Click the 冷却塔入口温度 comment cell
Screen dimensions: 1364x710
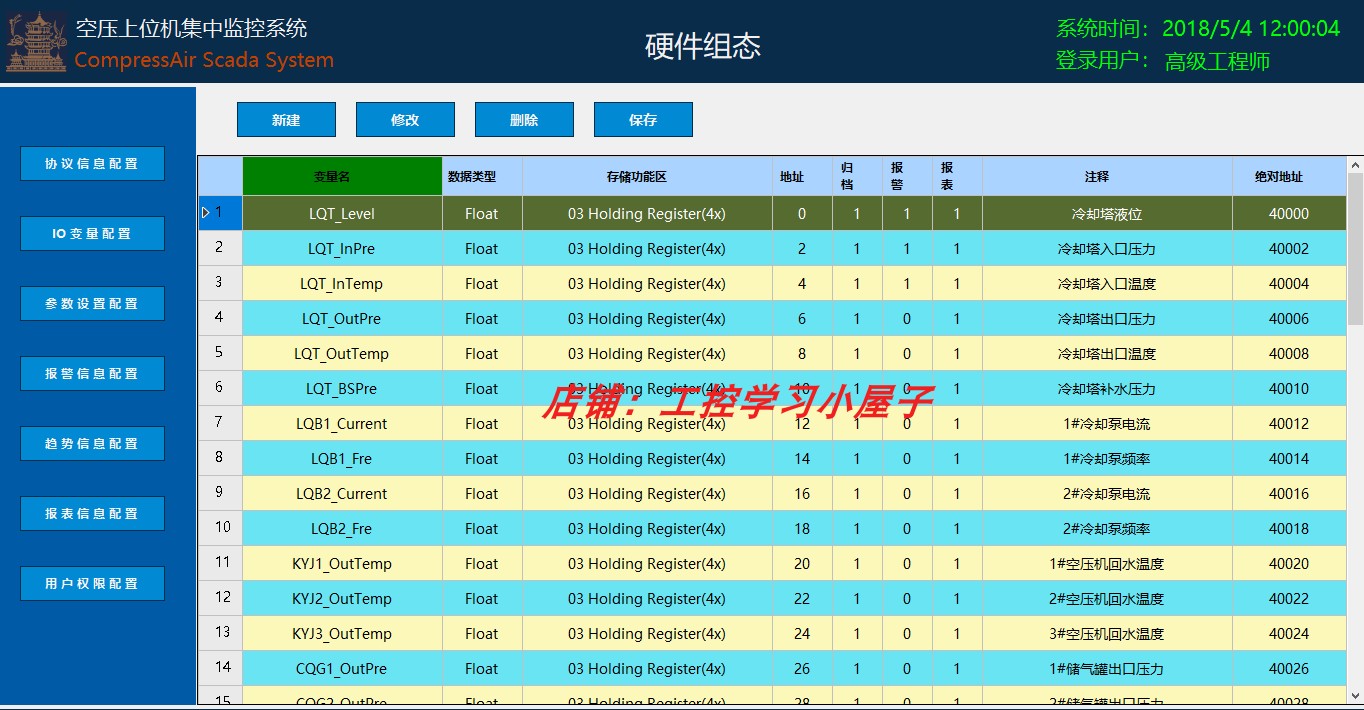pyautogui.click(x=1107, y=283)
